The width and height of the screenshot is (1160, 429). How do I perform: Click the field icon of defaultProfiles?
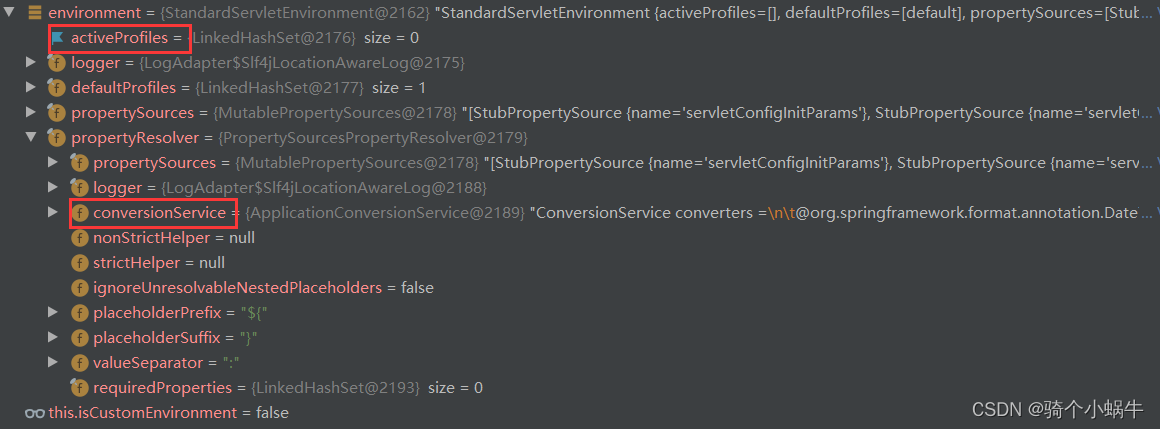coord(56,88)
